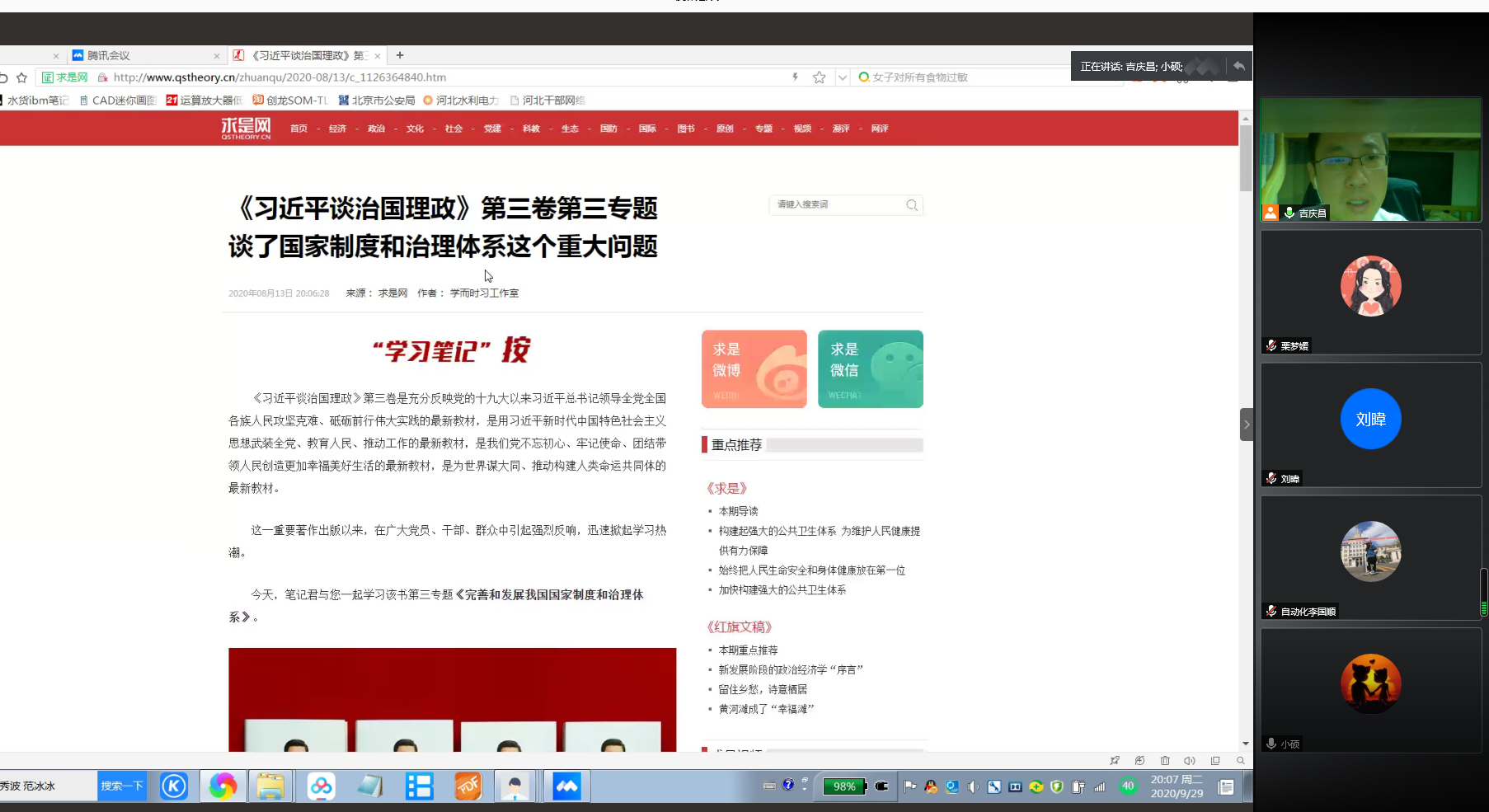
Task: Open the PDF reader taskbar icon
Action: [x=468, y=786]
